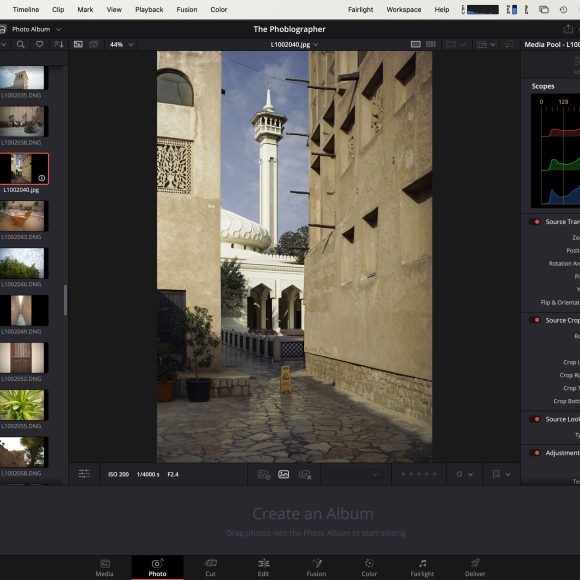Click the highlighted image grade icon below the viewer
Viewport: 580px width, 580px height.
(284, 474)
